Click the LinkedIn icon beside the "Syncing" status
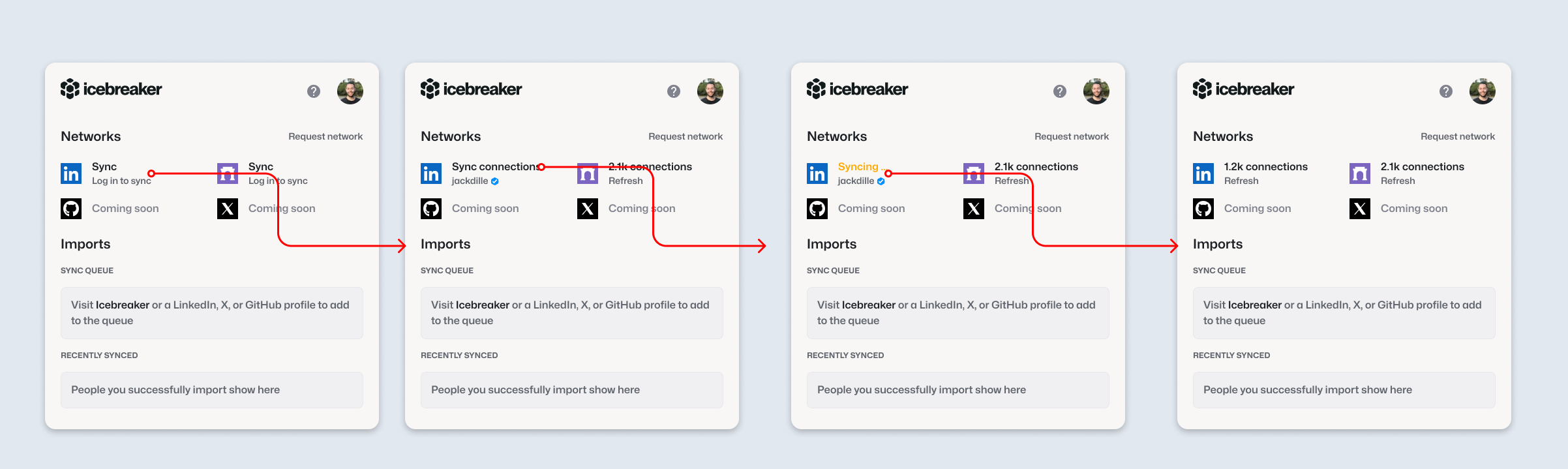This screenshot has height=469, width=1568. click(817, 174)
